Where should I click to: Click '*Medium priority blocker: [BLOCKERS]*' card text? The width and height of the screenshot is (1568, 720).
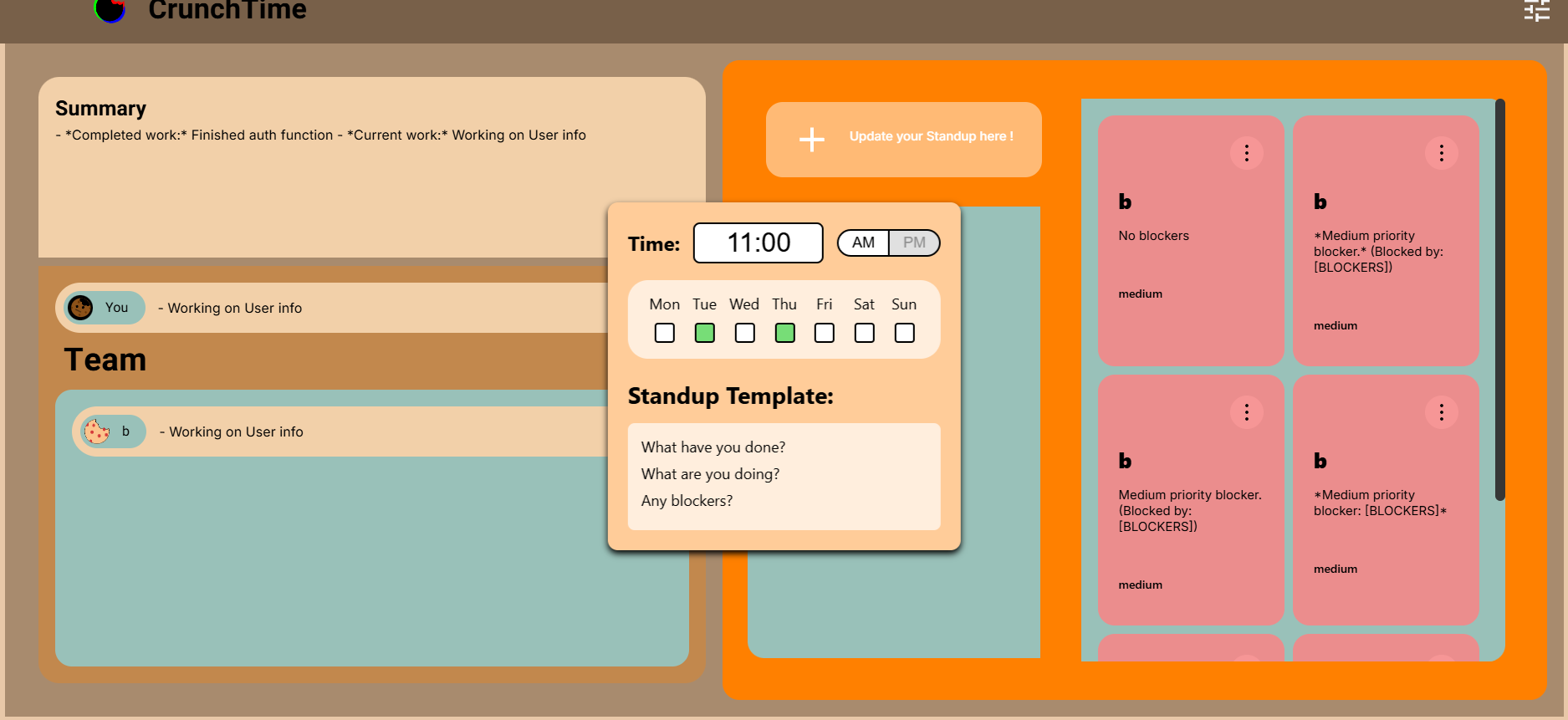(1380, 503)
